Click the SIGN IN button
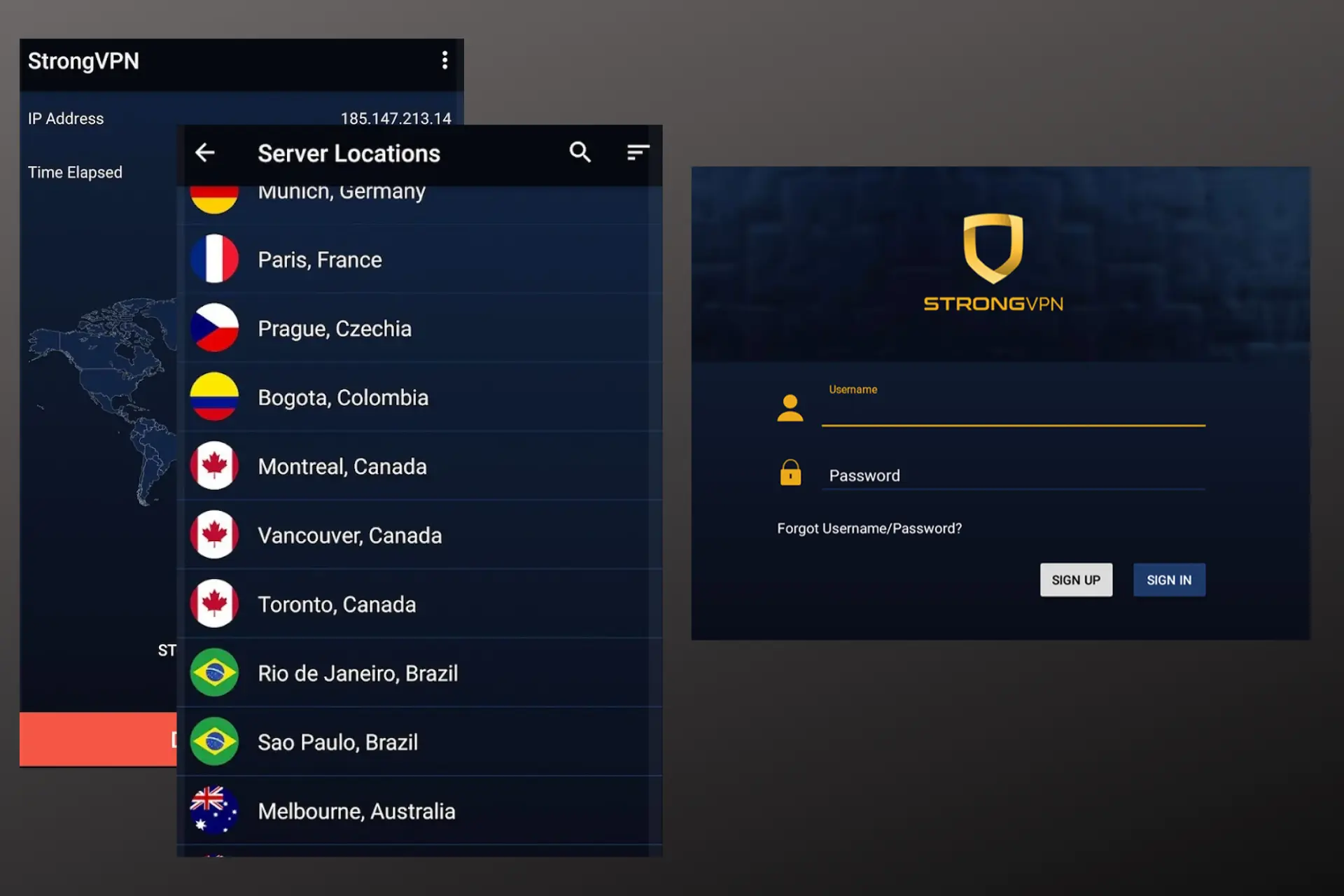 click(x=1167, y=579)
